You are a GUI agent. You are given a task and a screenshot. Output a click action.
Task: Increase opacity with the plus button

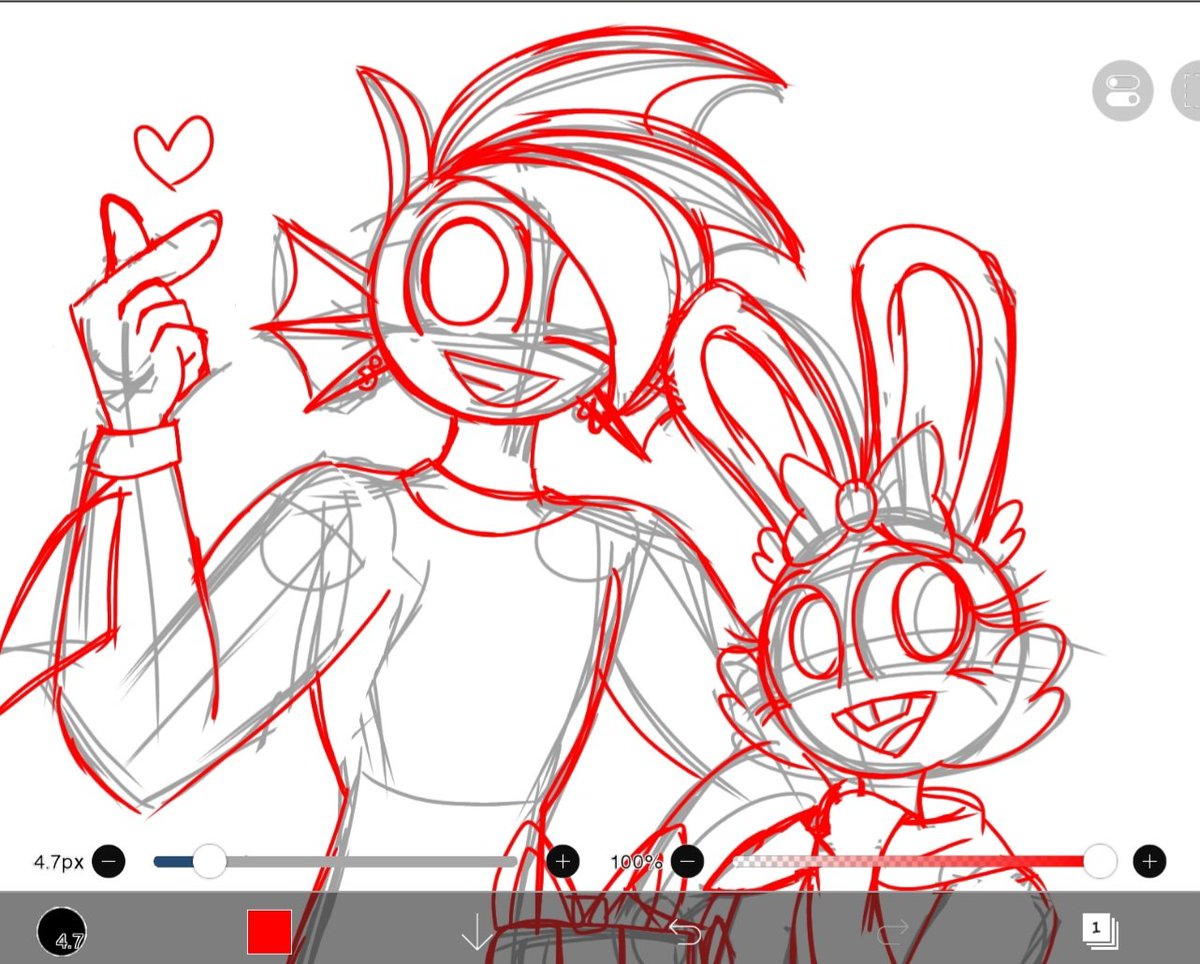(1150, 860)
